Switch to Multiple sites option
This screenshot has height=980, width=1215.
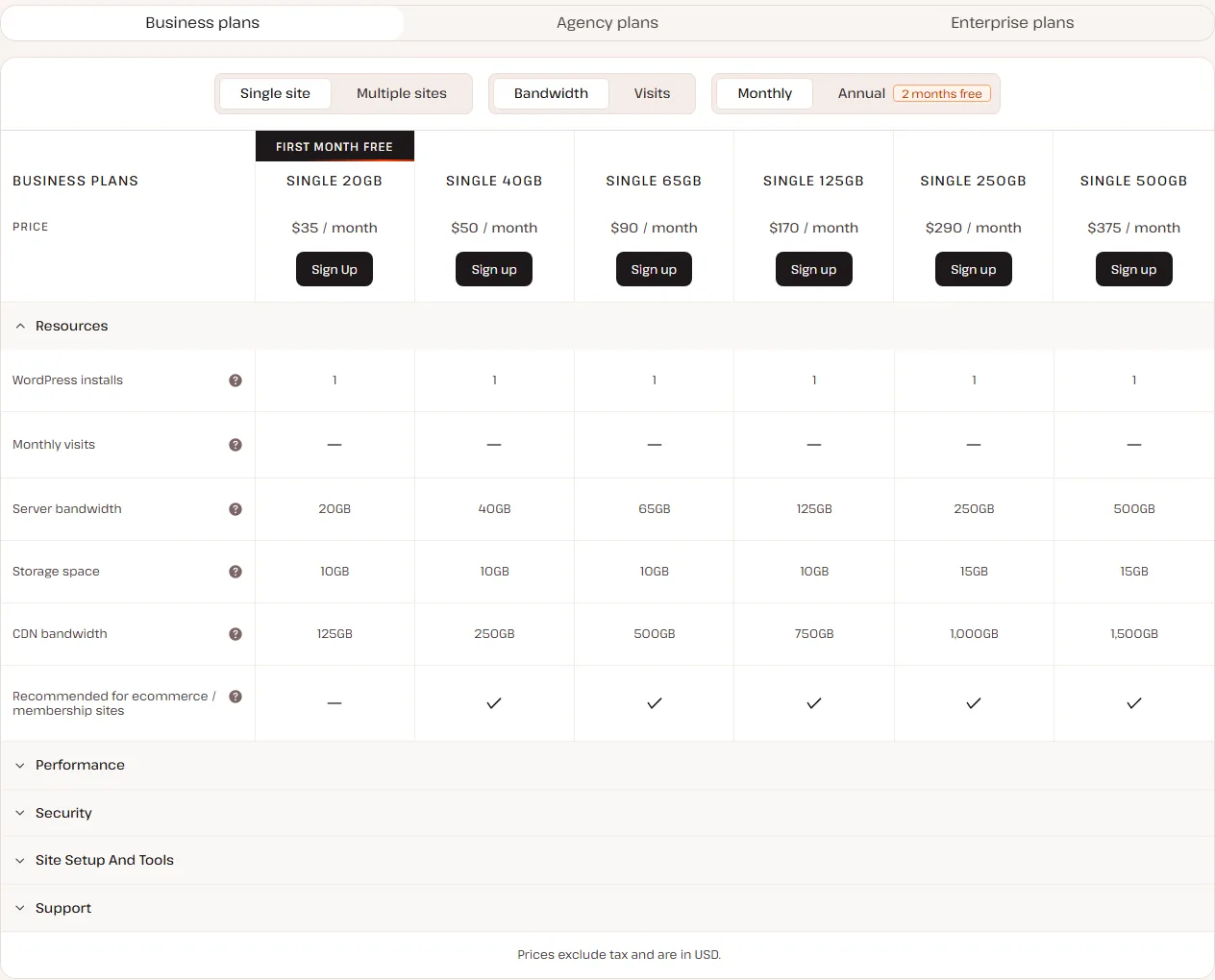[x=402, y=93]
